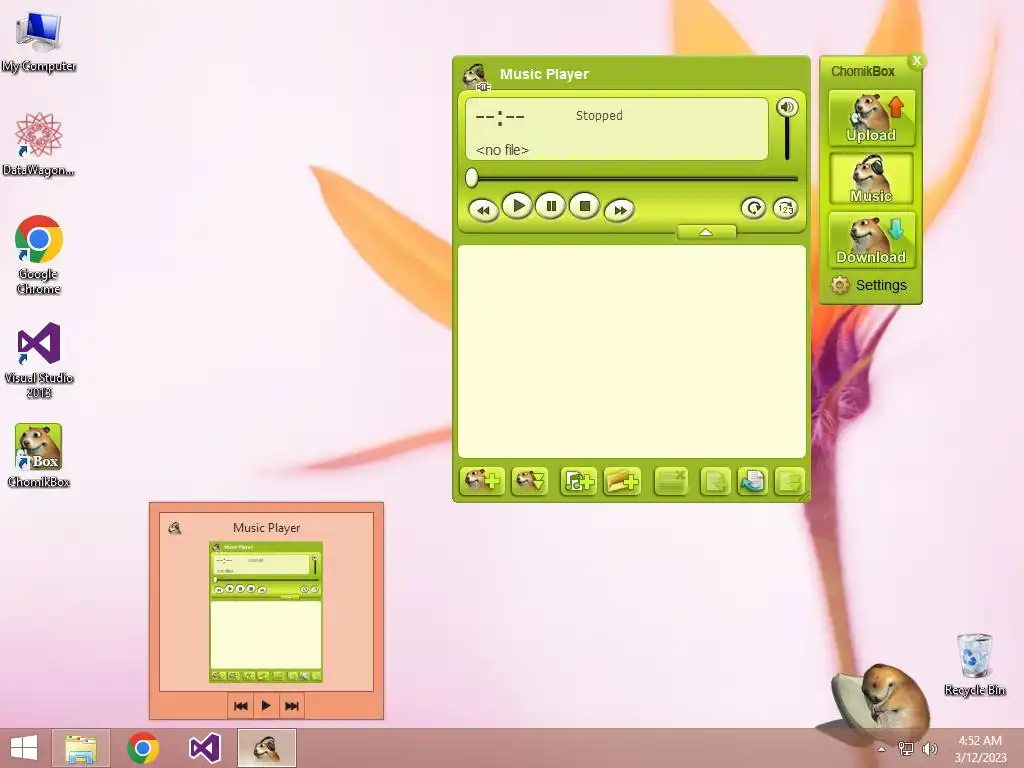Open Music in ChomikBox panel
Viewport: 1024px width, 768px height.
coord(871,178)
